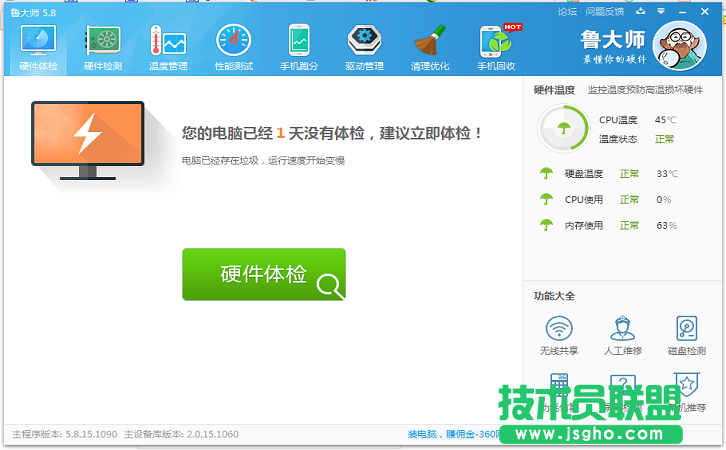Open 无线共享 WiFi icon
726x450 pixels.
[559, 328]
